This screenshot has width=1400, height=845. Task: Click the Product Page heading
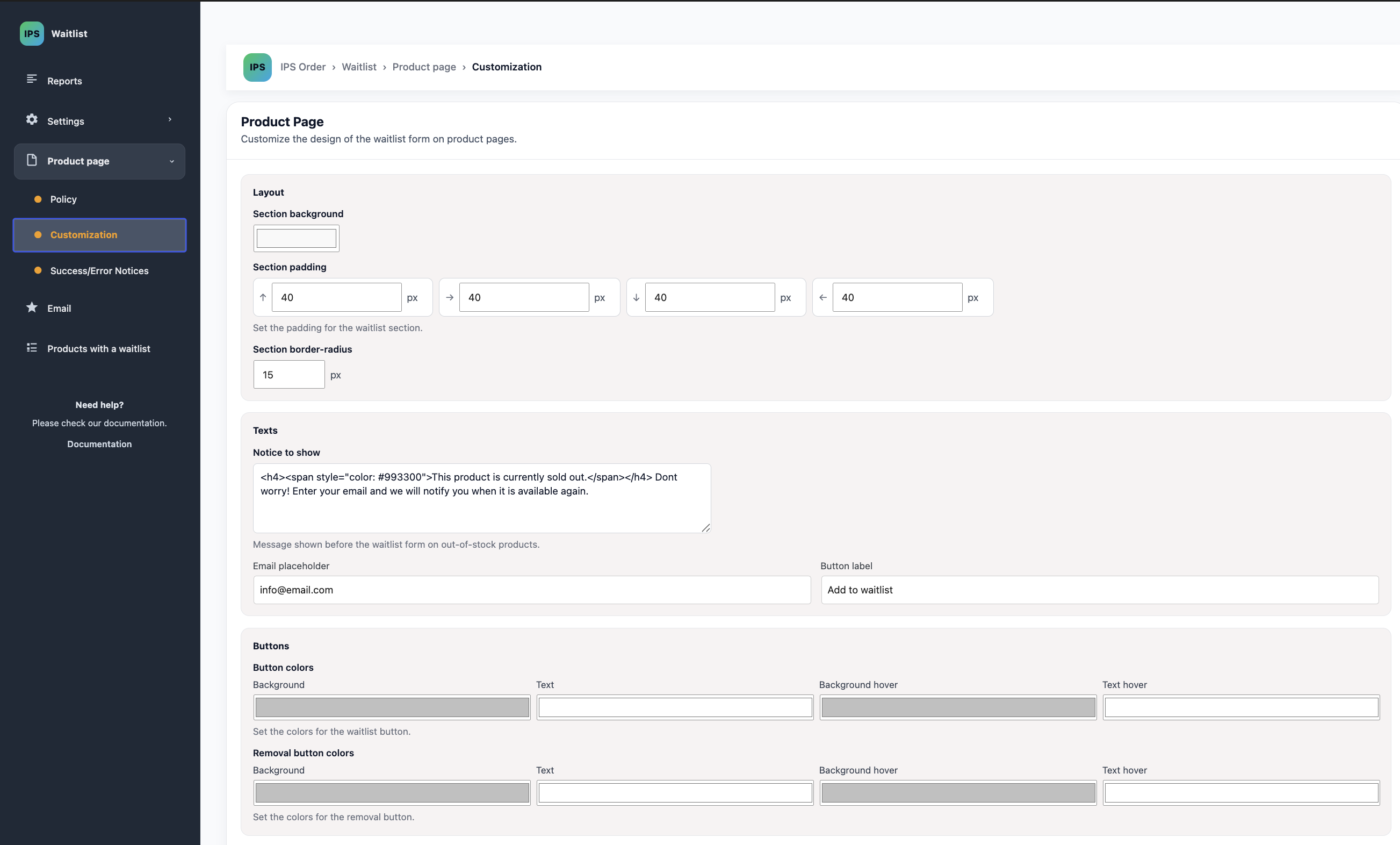(x=283, y=121)
